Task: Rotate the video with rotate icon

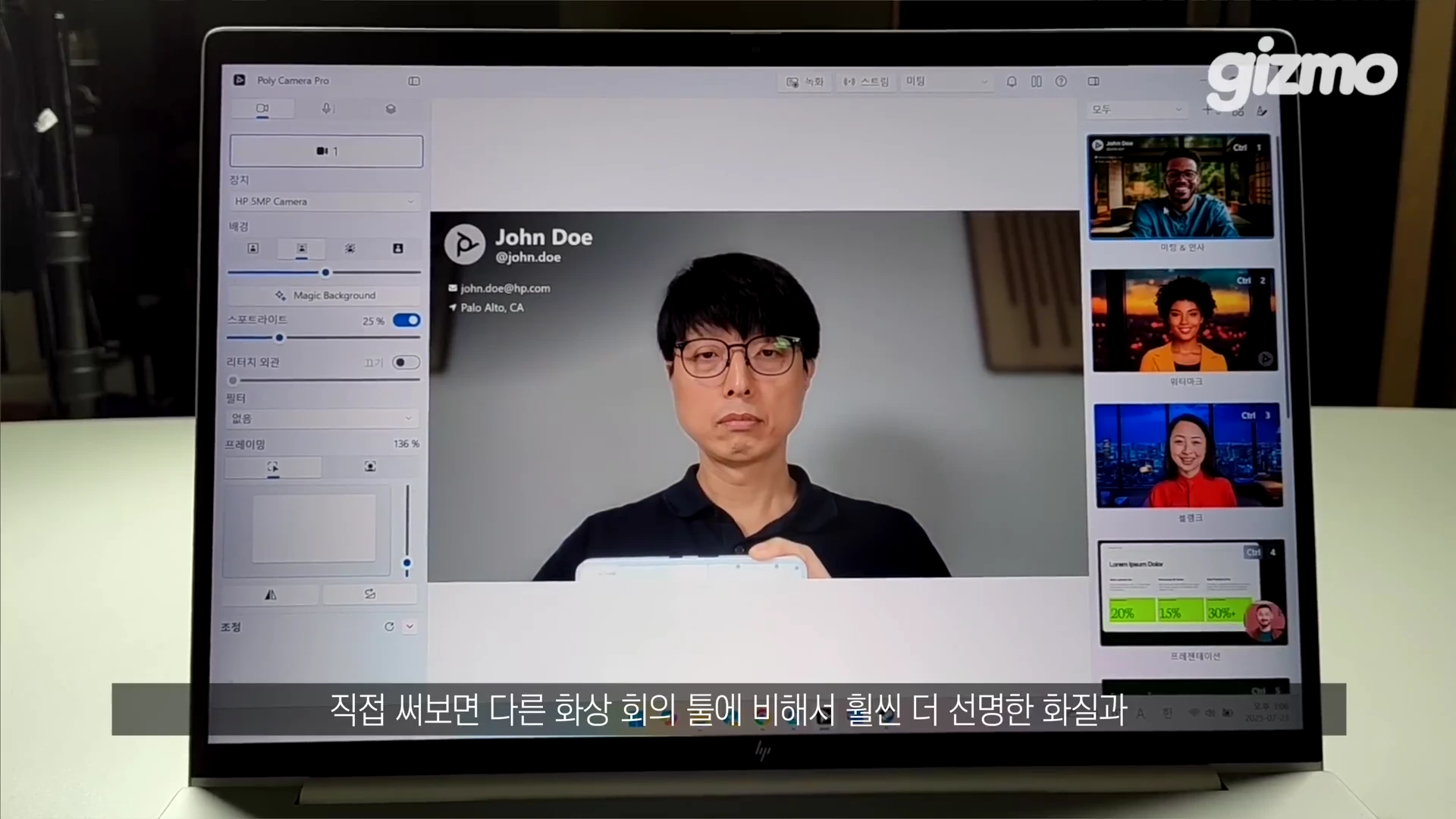Action: [370, 595]
